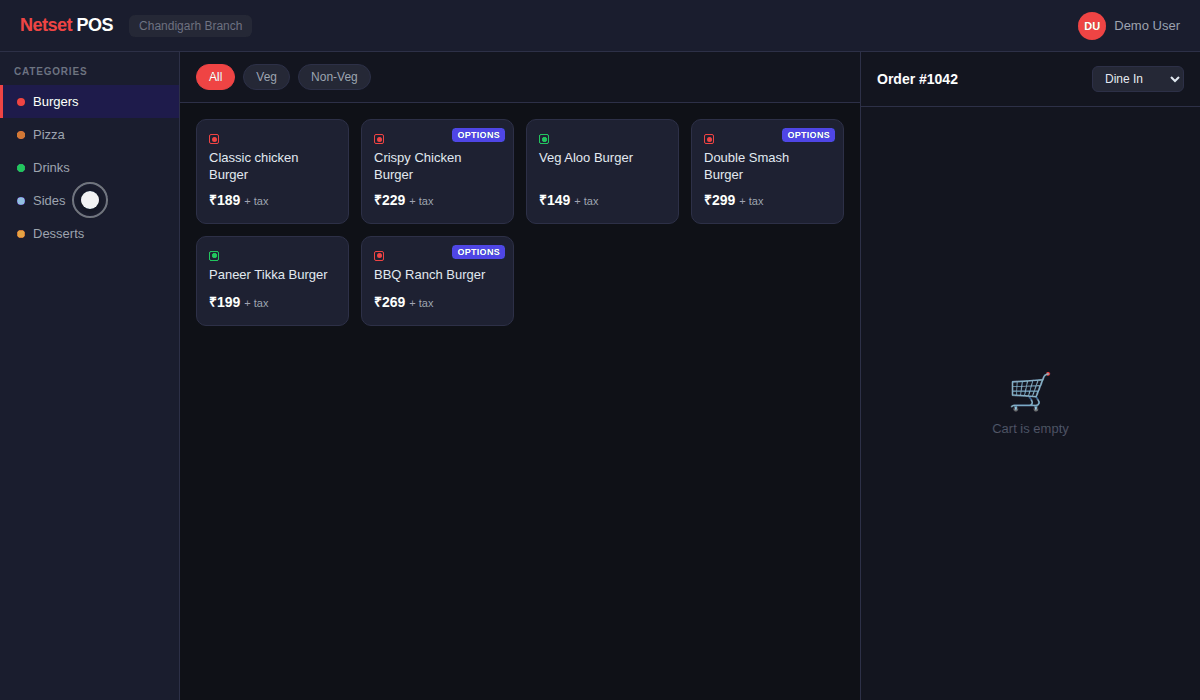The width and height of the screenshot is (1200, 700).
Task: Open the Demo User account menu
Action: [x=1146, y=26]
